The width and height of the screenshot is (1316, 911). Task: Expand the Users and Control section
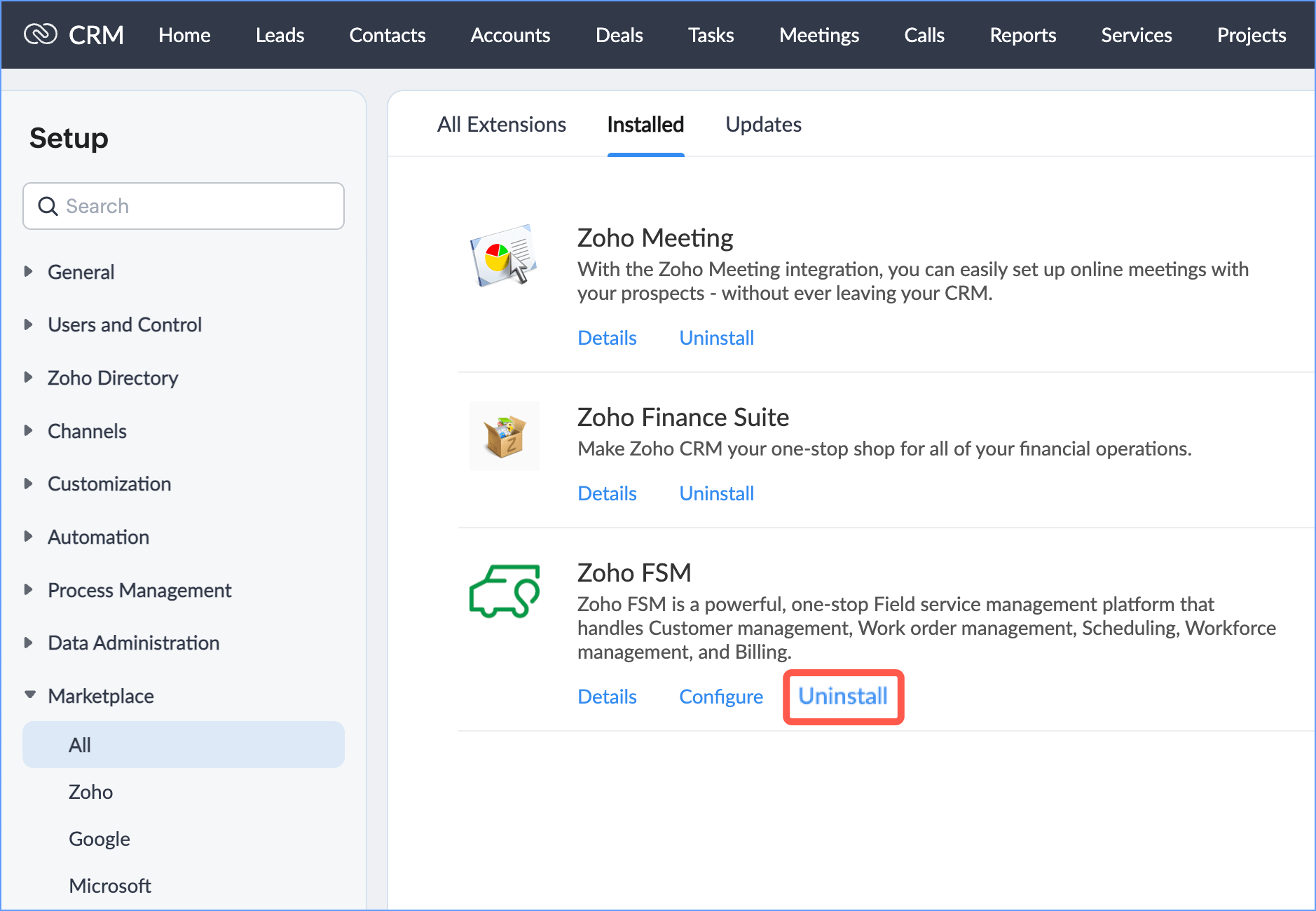29,324
